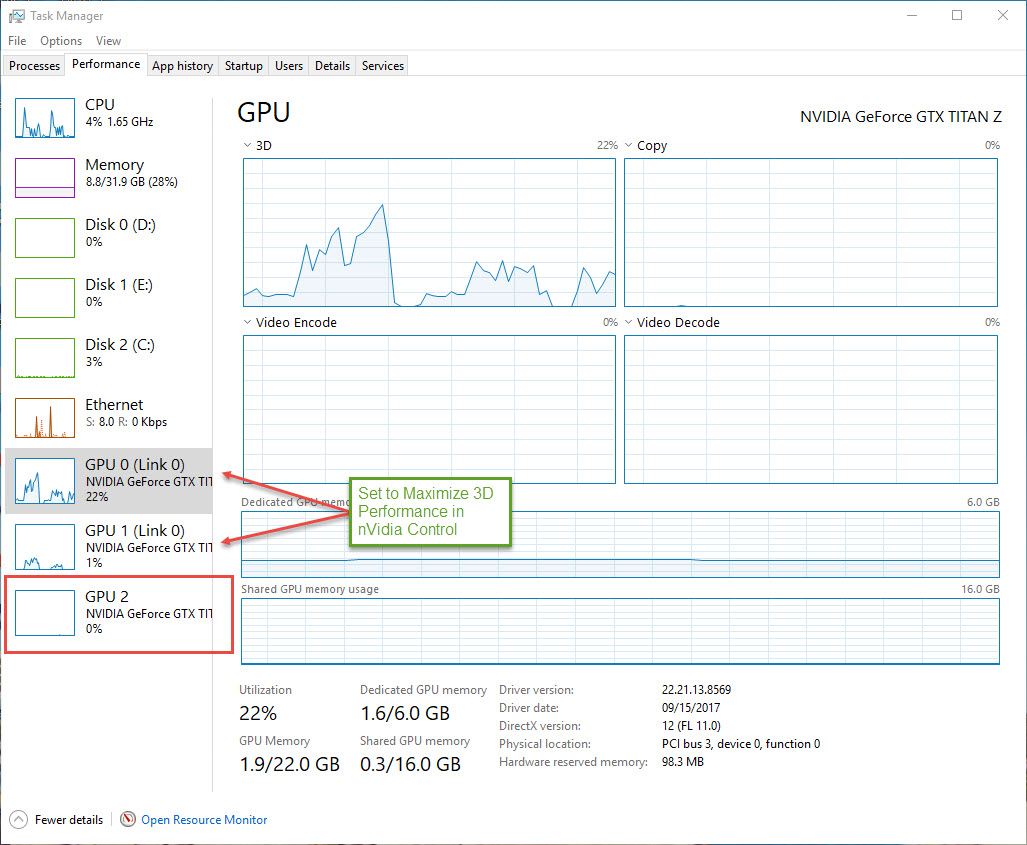Screen dimensions: 1027x845
Task: Switch to the Processes tab
Action: click(35, 66)
